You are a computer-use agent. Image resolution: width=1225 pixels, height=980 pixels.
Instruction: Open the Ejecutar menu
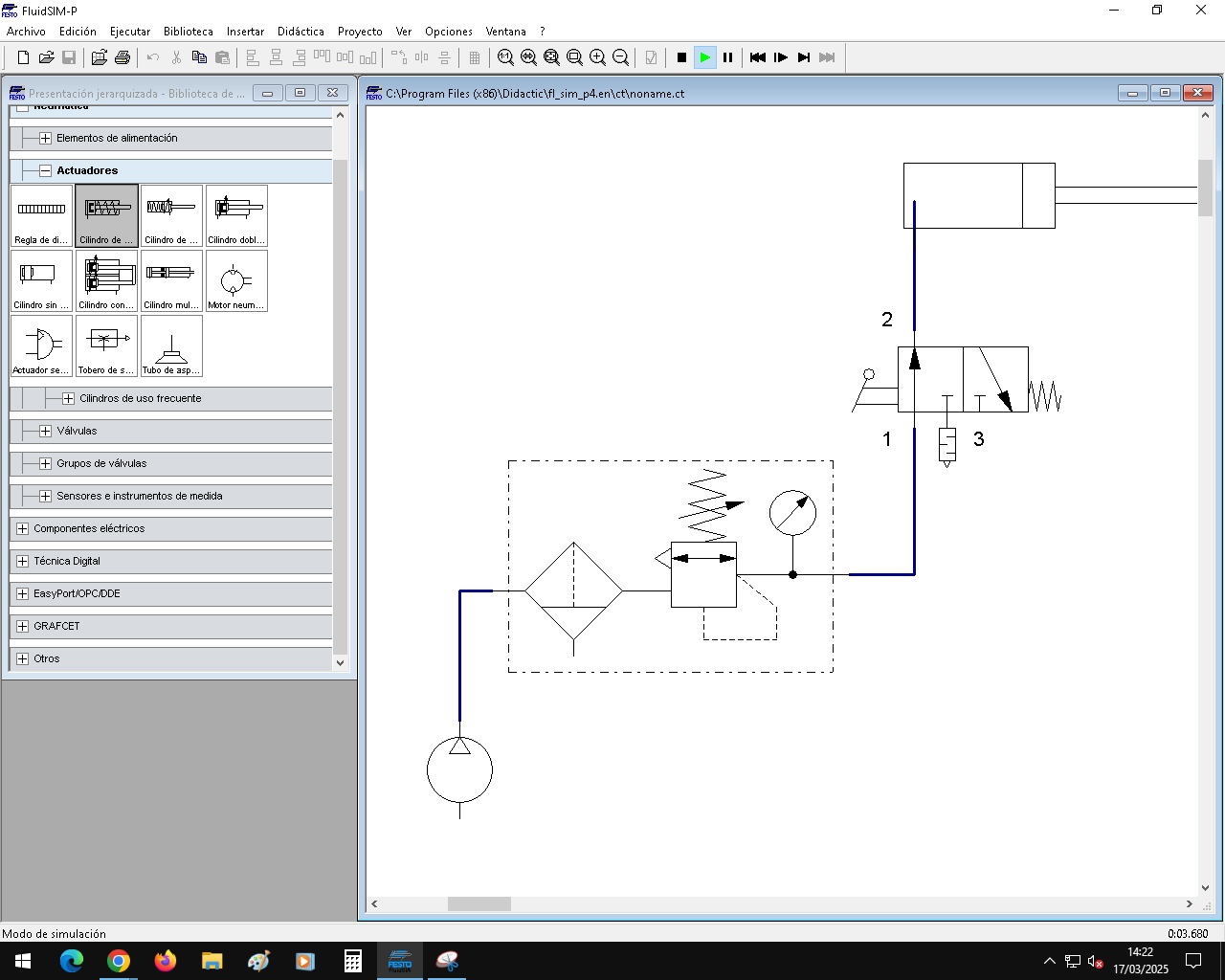[130, 32]
